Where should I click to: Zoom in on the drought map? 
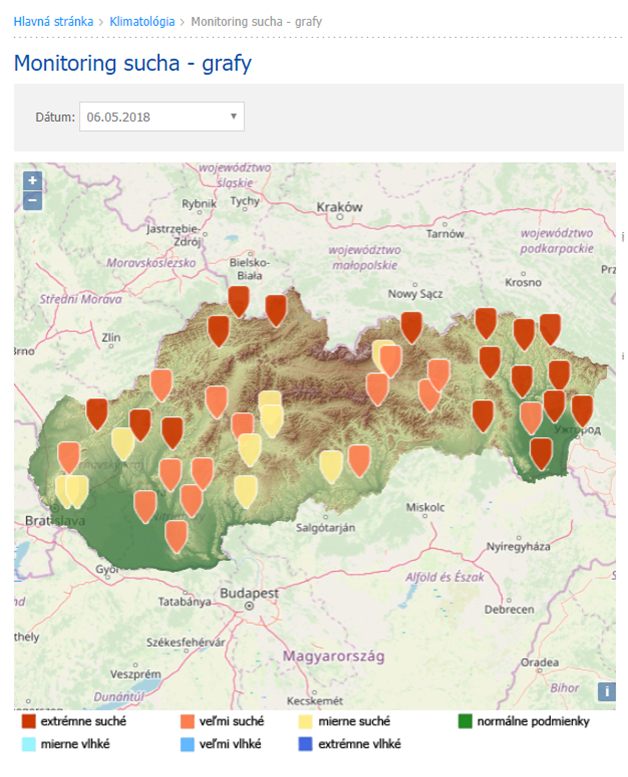point(32,181)
